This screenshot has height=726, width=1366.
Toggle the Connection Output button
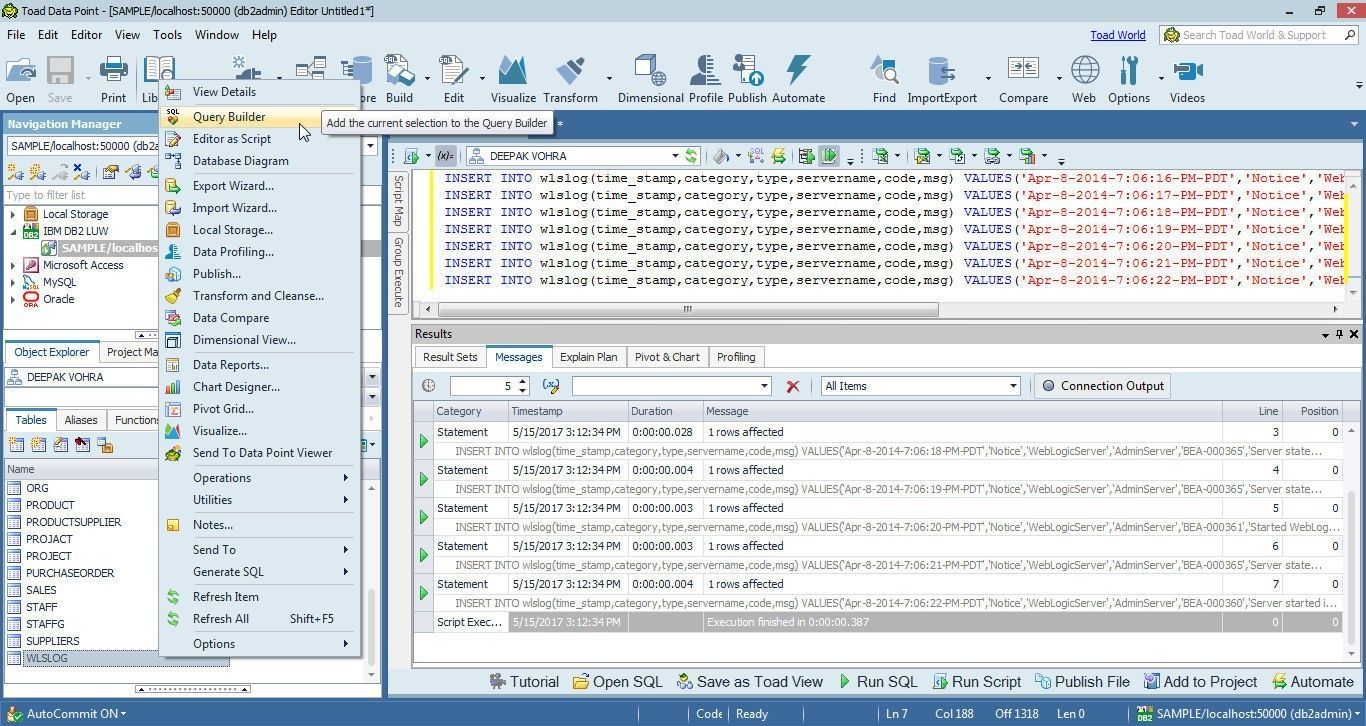pos(1103,386)
